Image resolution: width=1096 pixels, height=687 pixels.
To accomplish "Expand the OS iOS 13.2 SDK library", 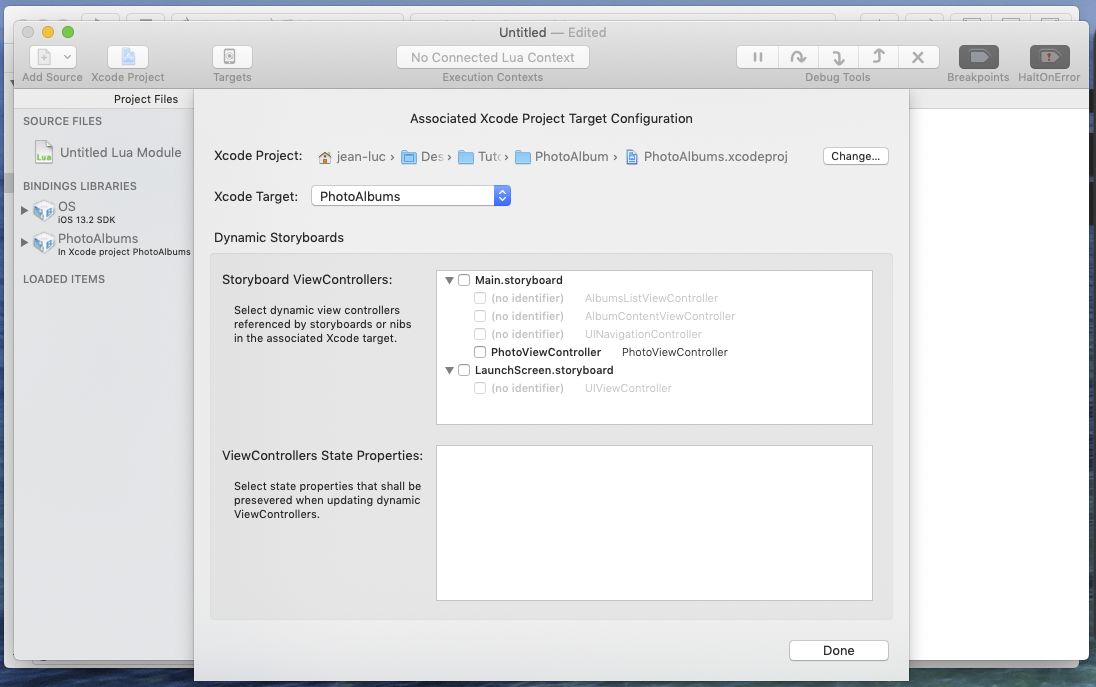I will [x=24, y=210].
